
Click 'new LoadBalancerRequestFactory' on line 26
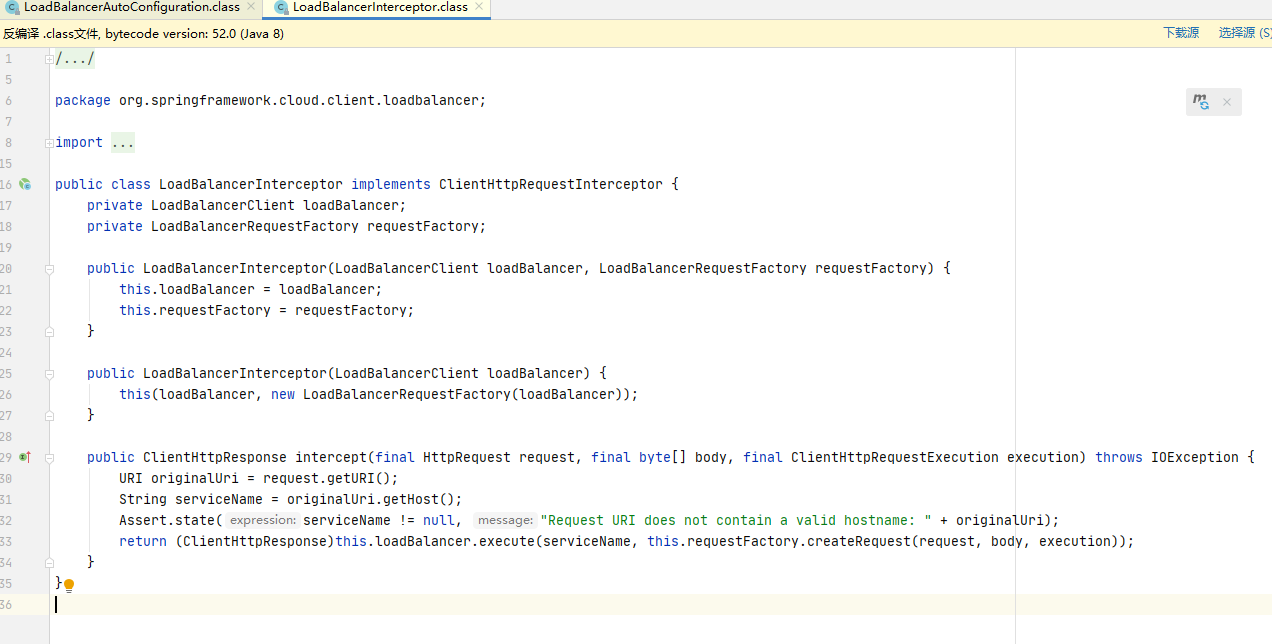tap(391, 395)
